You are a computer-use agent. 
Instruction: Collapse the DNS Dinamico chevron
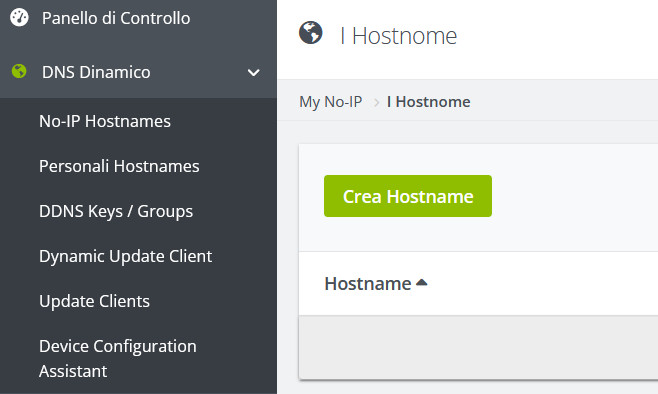[253, 73]
